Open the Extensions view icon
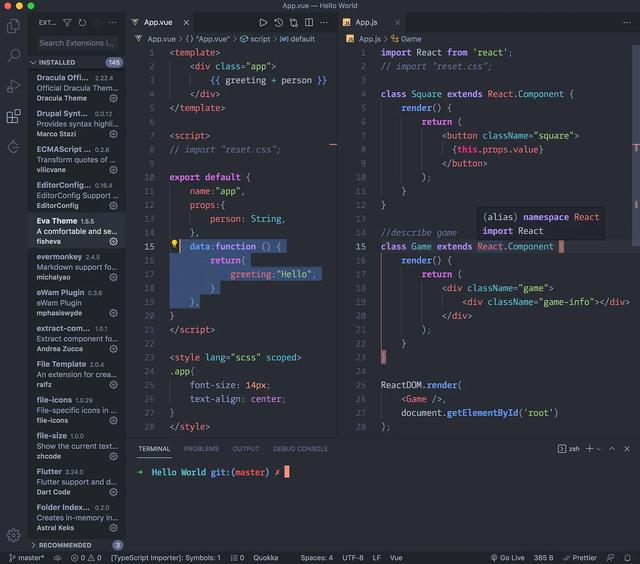The width and height of the screenshot is (640, 564). point(13,116)
